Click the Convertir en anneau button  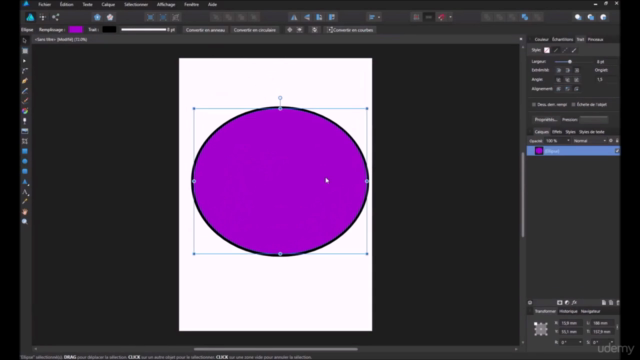[x=205, y=30]
